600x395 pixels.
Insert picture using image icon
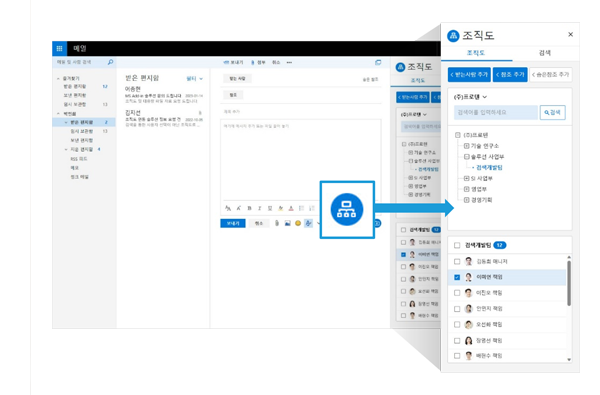tap(287, 223)
